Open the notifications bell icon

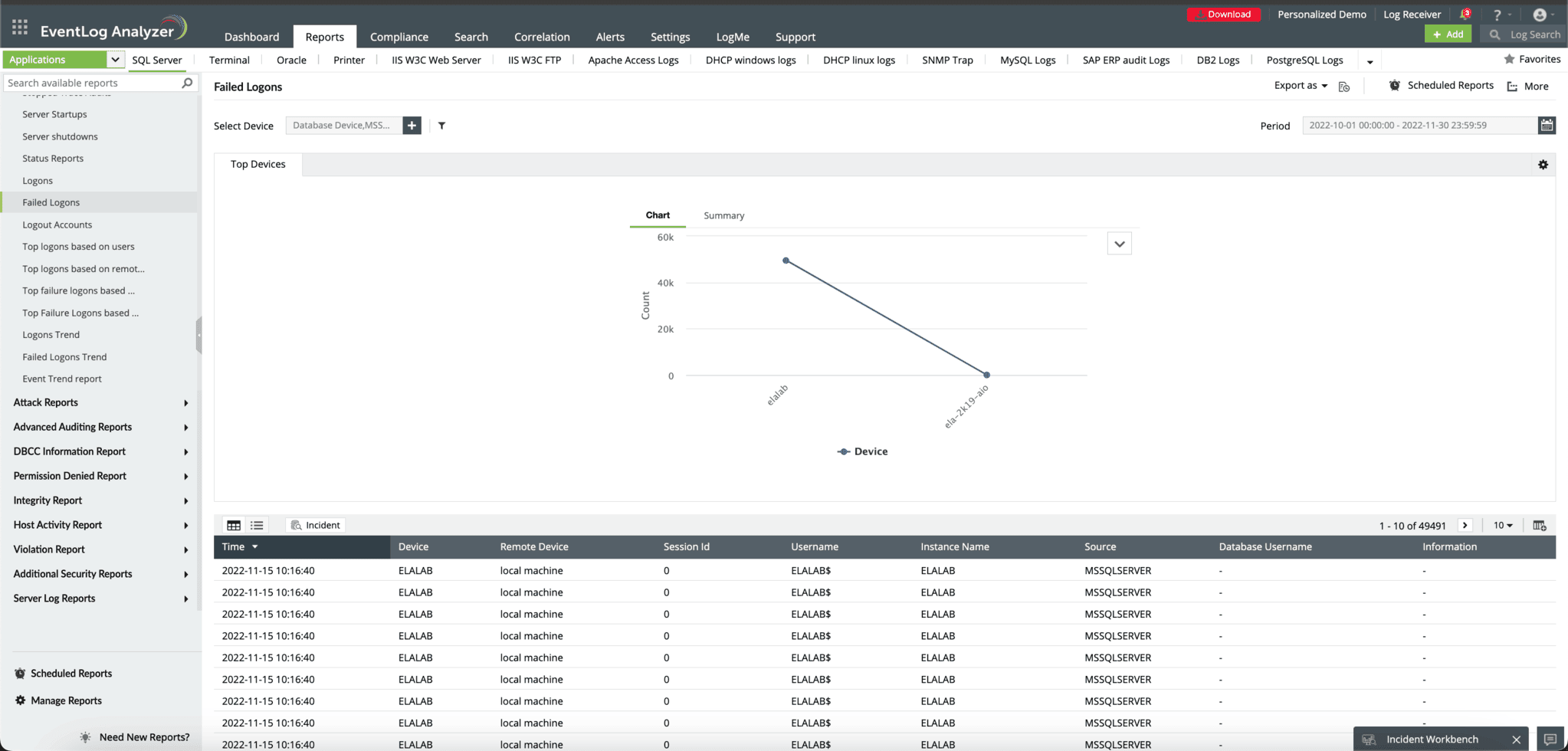tap(1465, 14)
